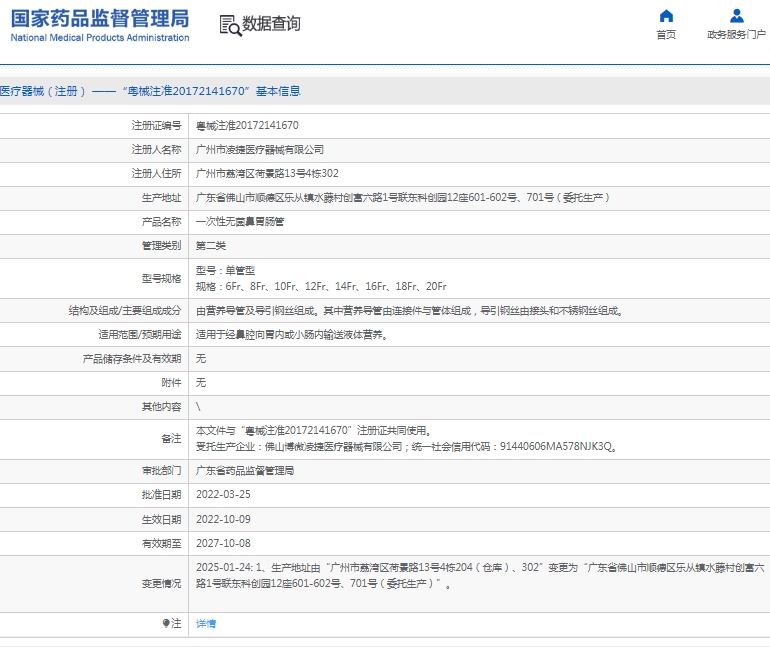This screenshot has width=770, height=647.
Task: Select the backslash in 其他内容 row
Action: 198,407
